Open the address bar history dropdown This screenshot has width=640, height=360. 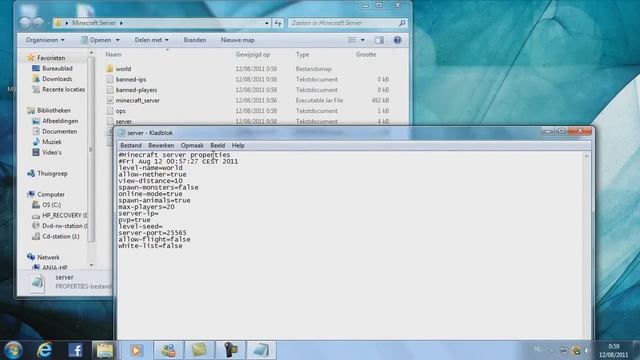[267, 23]
